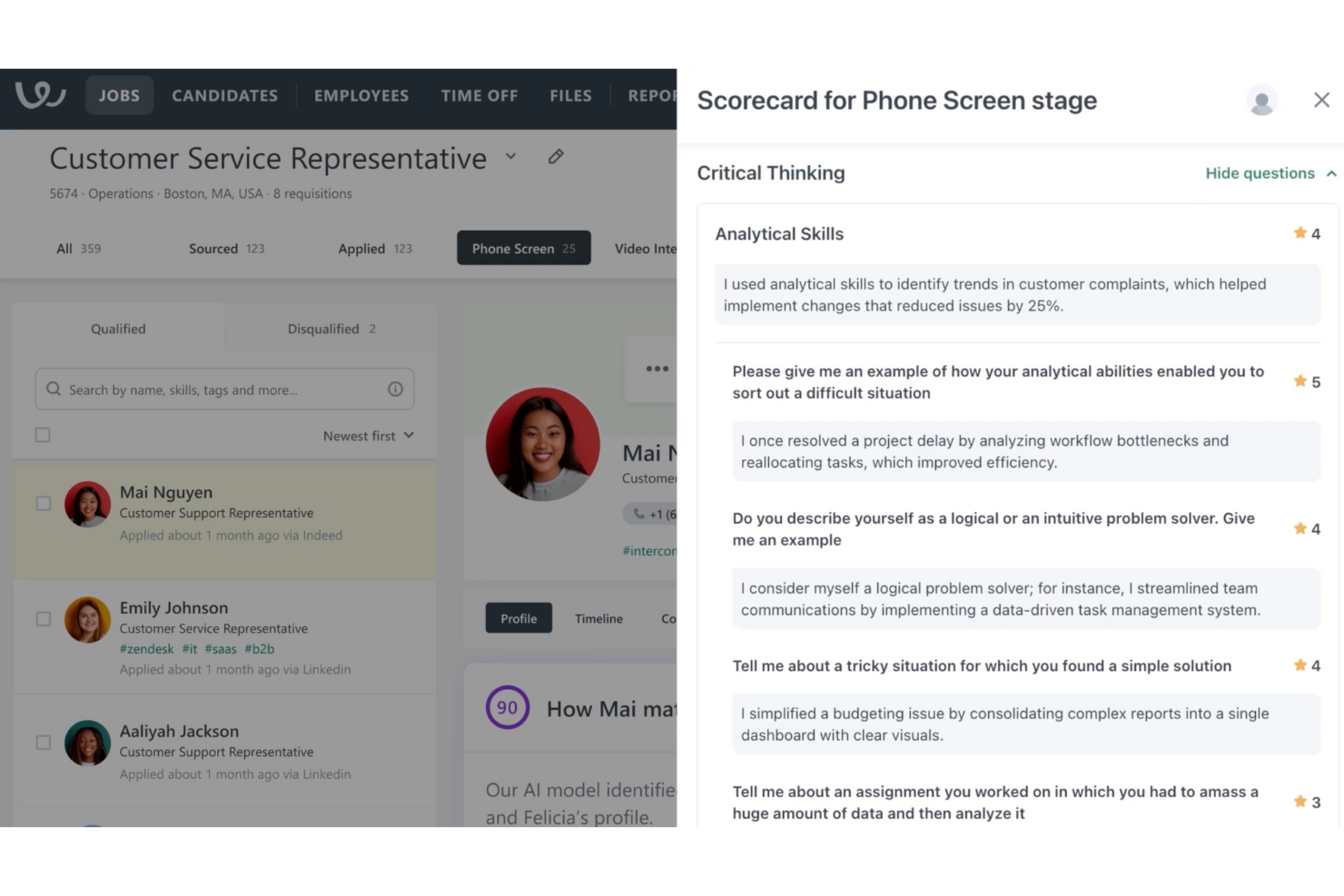Click the 90 match score progress circle
The width and height of the screenshot is (1344, 896).
click(x=506, y=707)
